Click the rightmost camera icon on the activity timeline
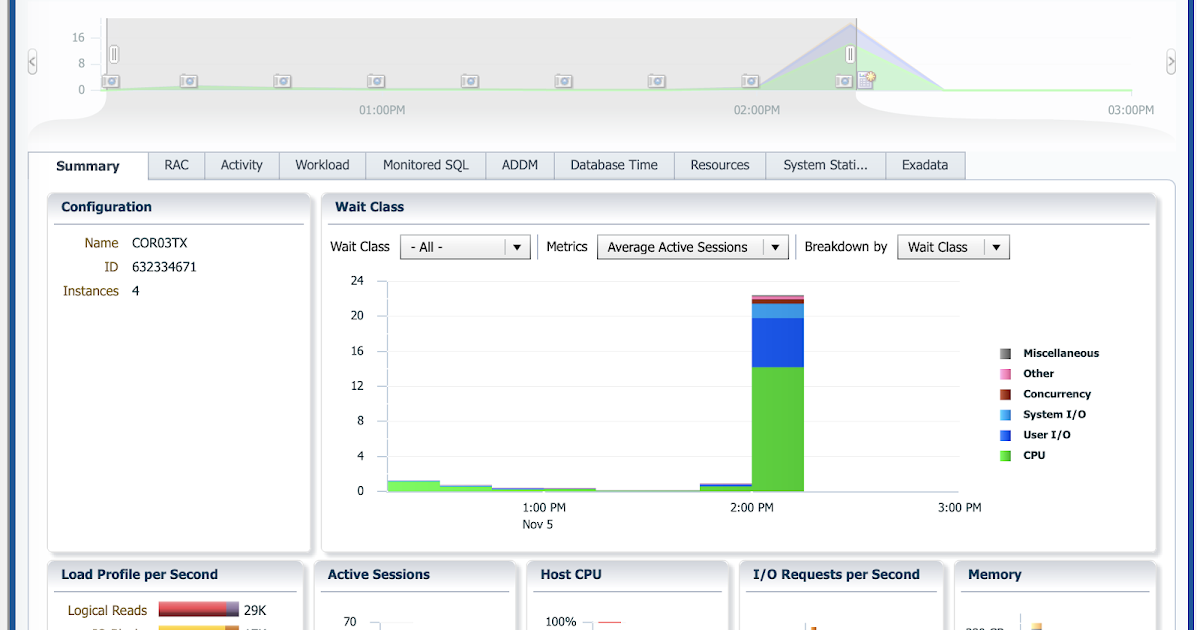 [x=844, y=81]
